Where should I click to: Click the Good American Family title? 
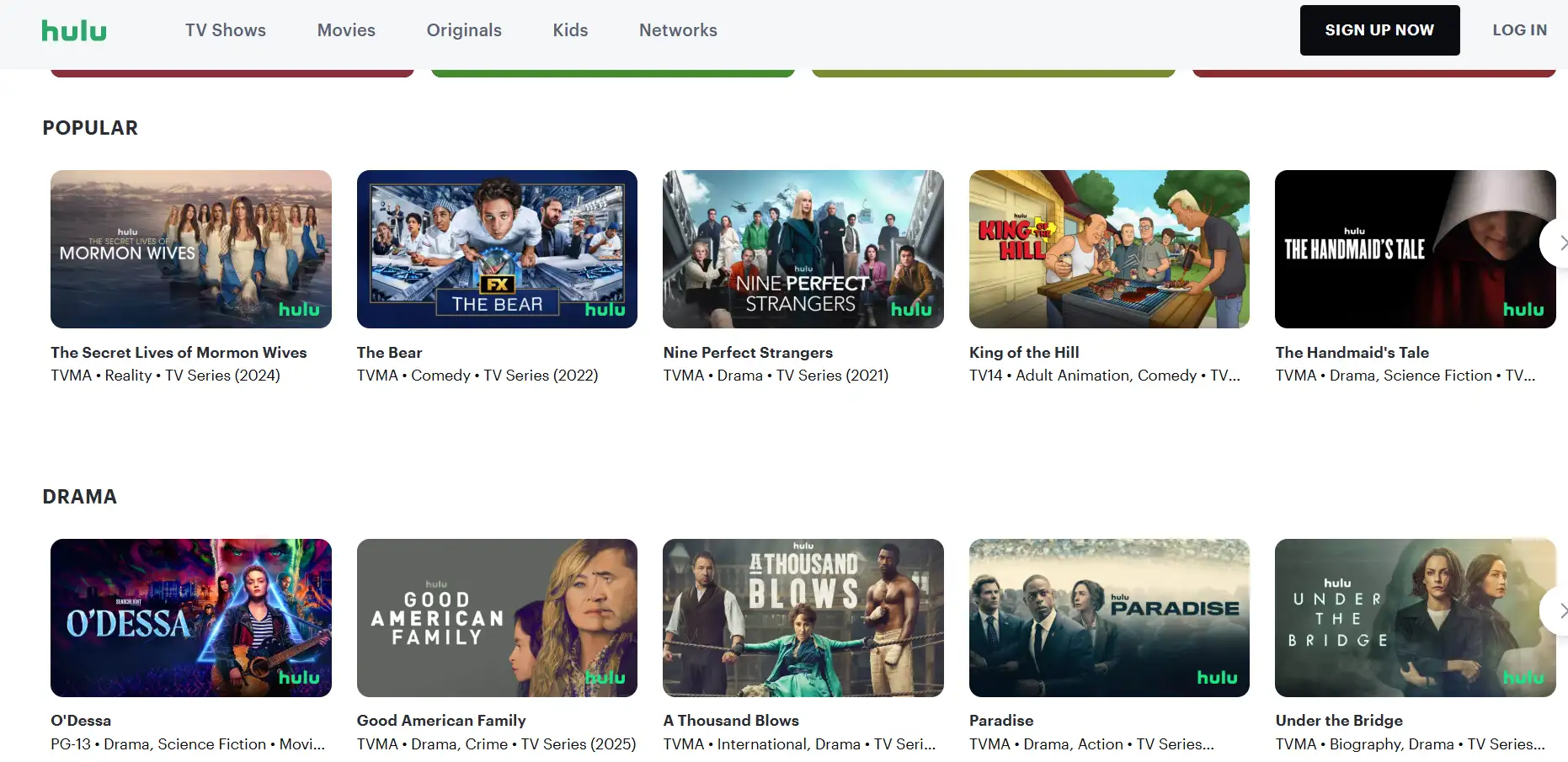441,721
